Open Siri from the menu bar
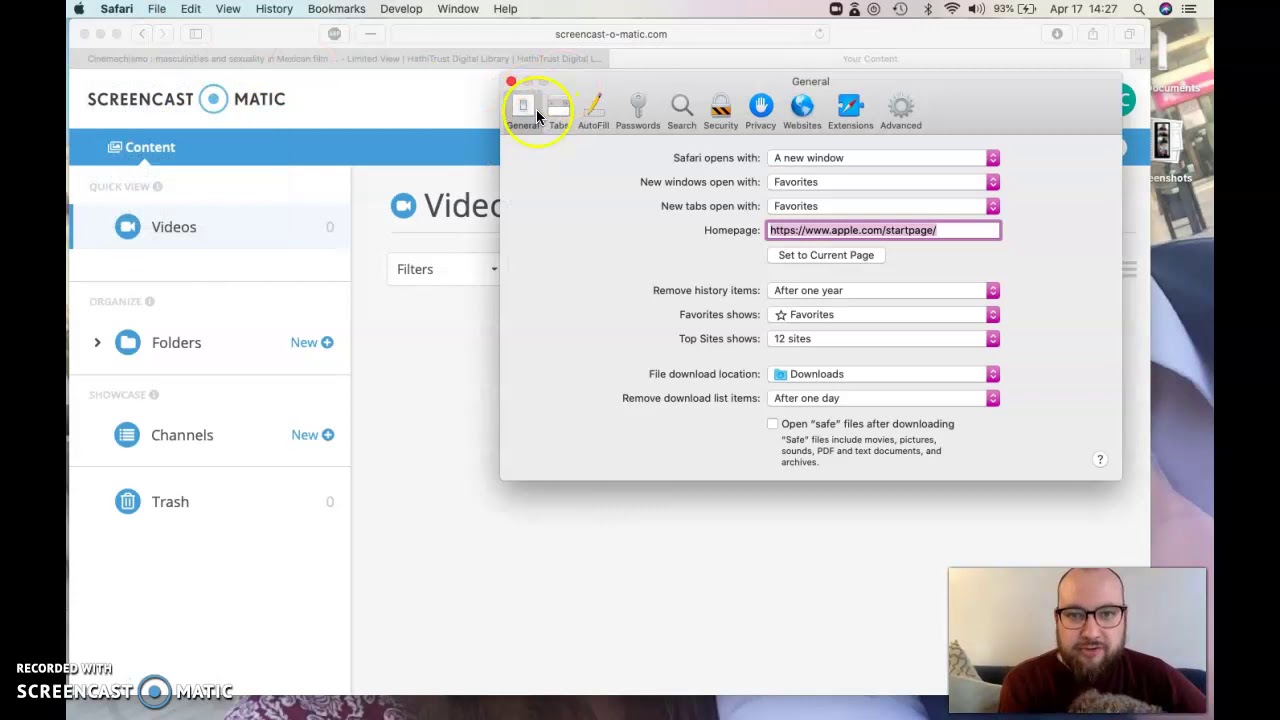The width and height of the screenshot is (1280, 720). (x=1165, y=9)
